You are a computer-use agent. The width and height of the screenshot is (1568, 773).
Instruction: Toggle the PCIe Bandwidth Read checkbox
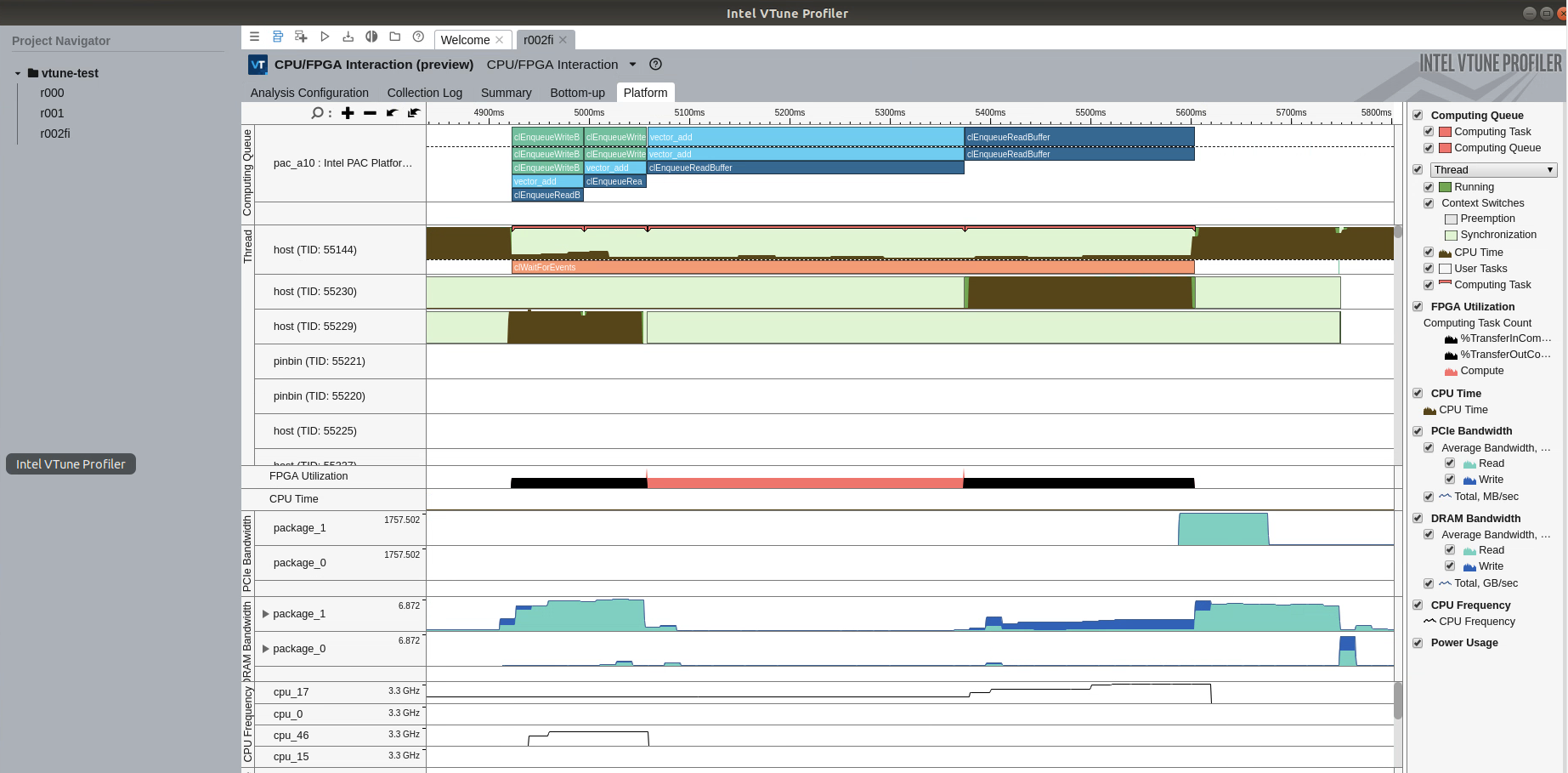pos(1450,463)
